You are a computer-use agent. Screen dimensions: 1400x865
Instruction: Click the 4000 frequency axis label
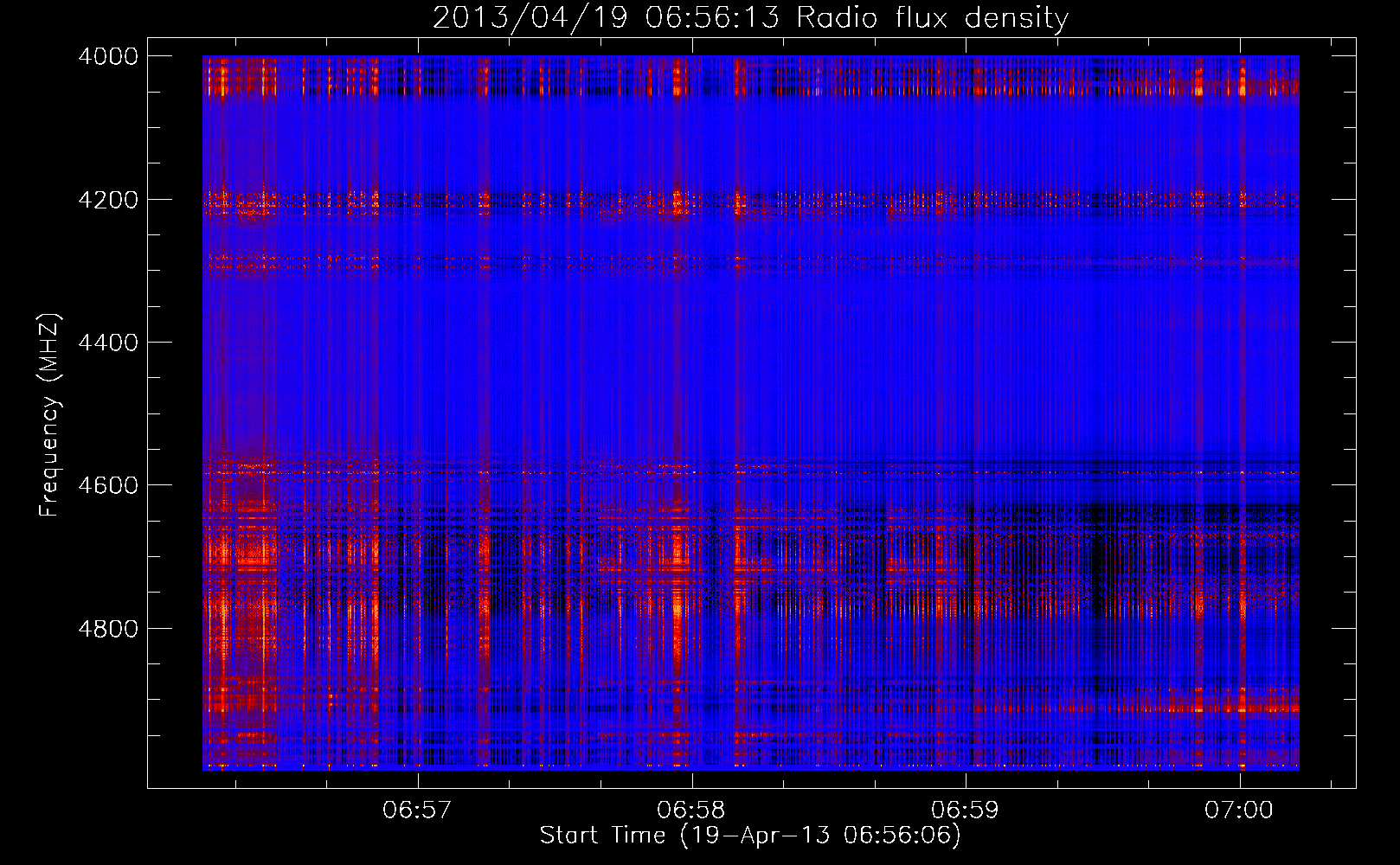(x=108, y=56)
